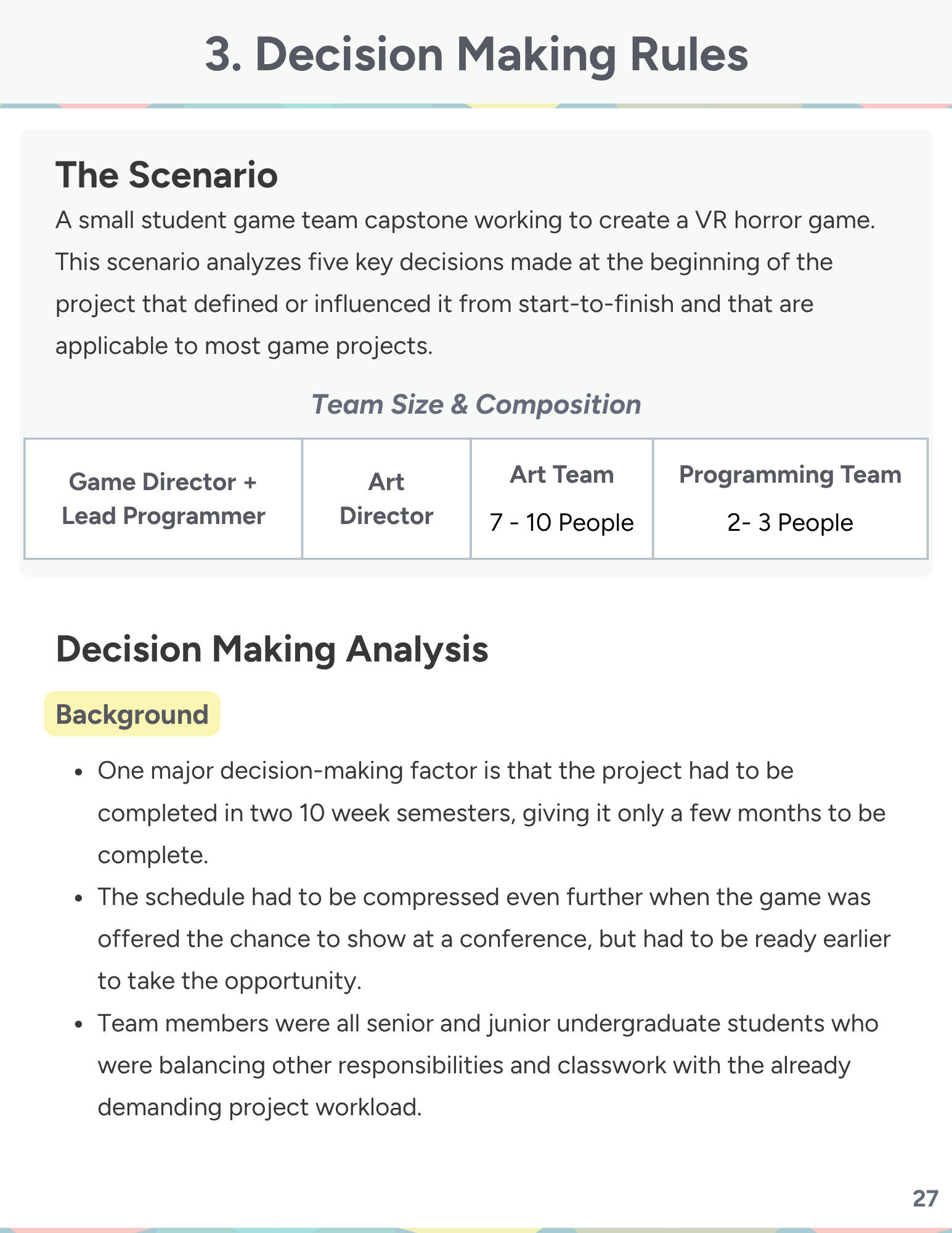Select the 'Art Team' column header

562,475
